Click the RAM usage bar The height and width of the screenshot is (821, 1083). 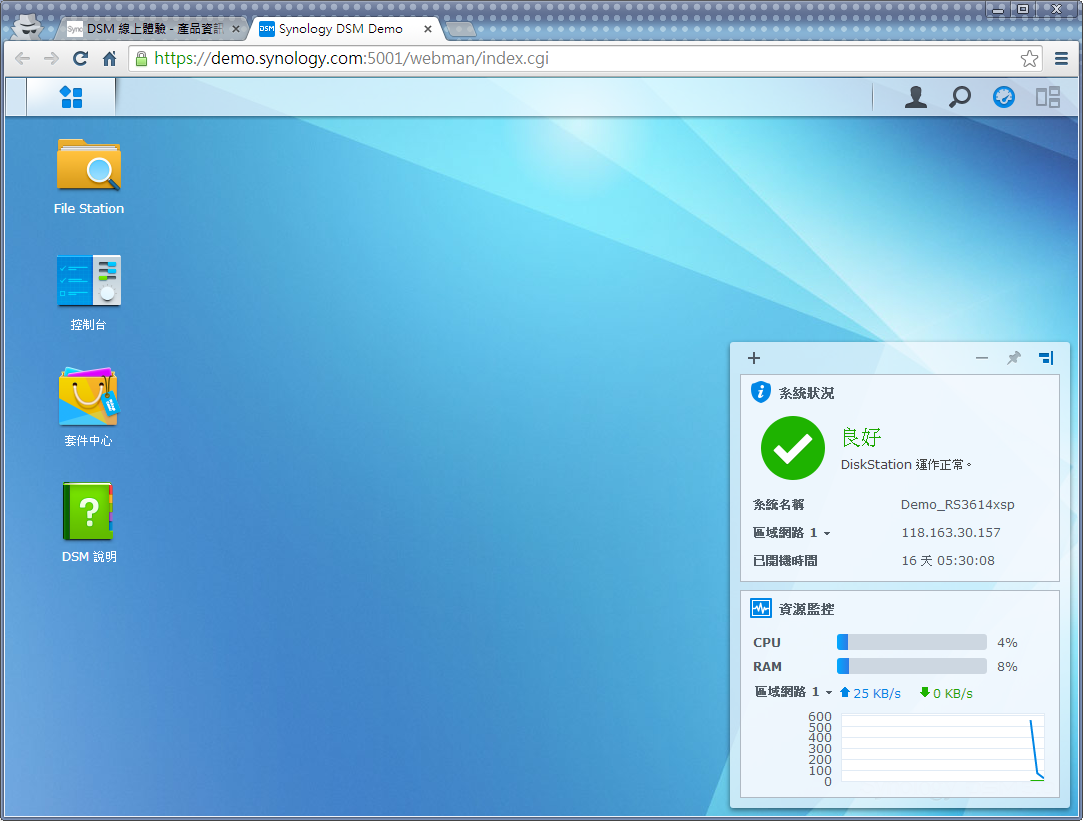(911, 666)
